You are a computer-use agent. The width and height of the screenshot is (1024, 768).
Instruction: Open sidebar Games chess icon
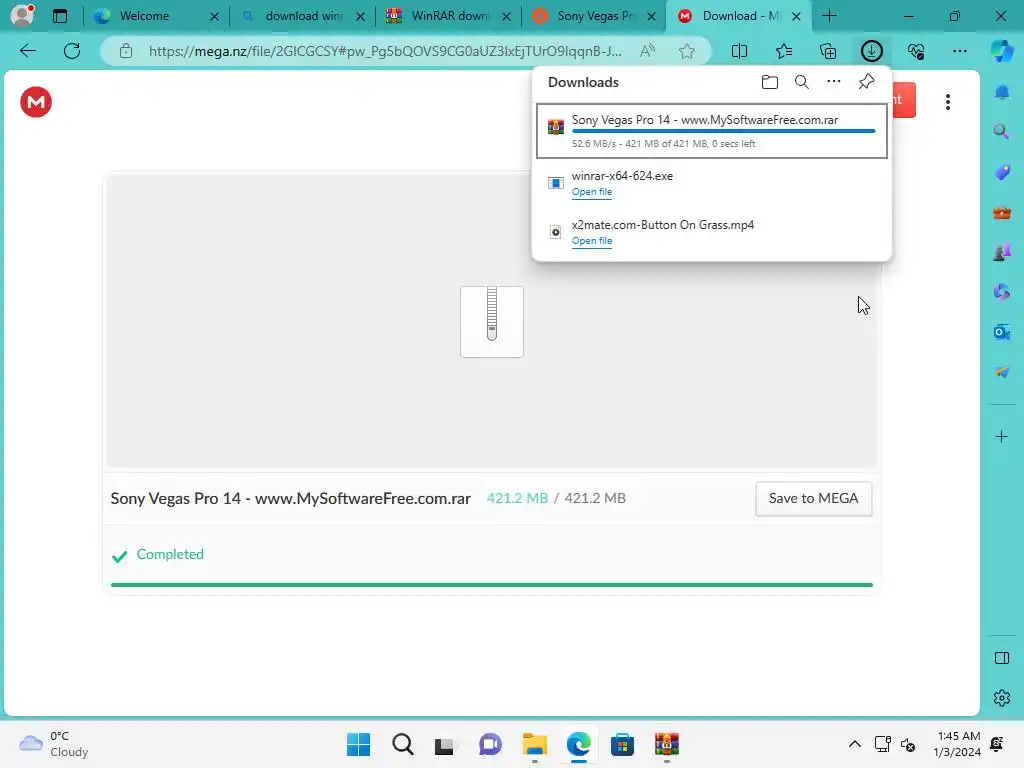(1002, 252)
